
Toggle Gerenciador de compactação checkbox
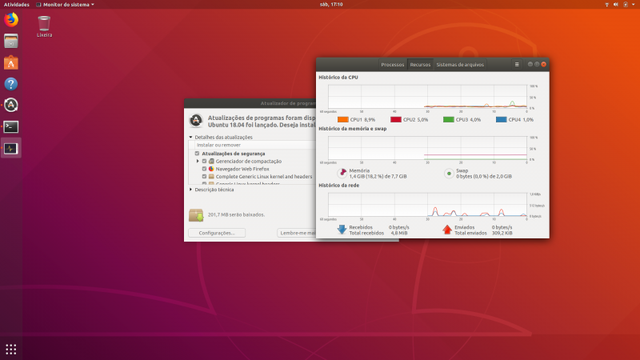tap(204, 161)
